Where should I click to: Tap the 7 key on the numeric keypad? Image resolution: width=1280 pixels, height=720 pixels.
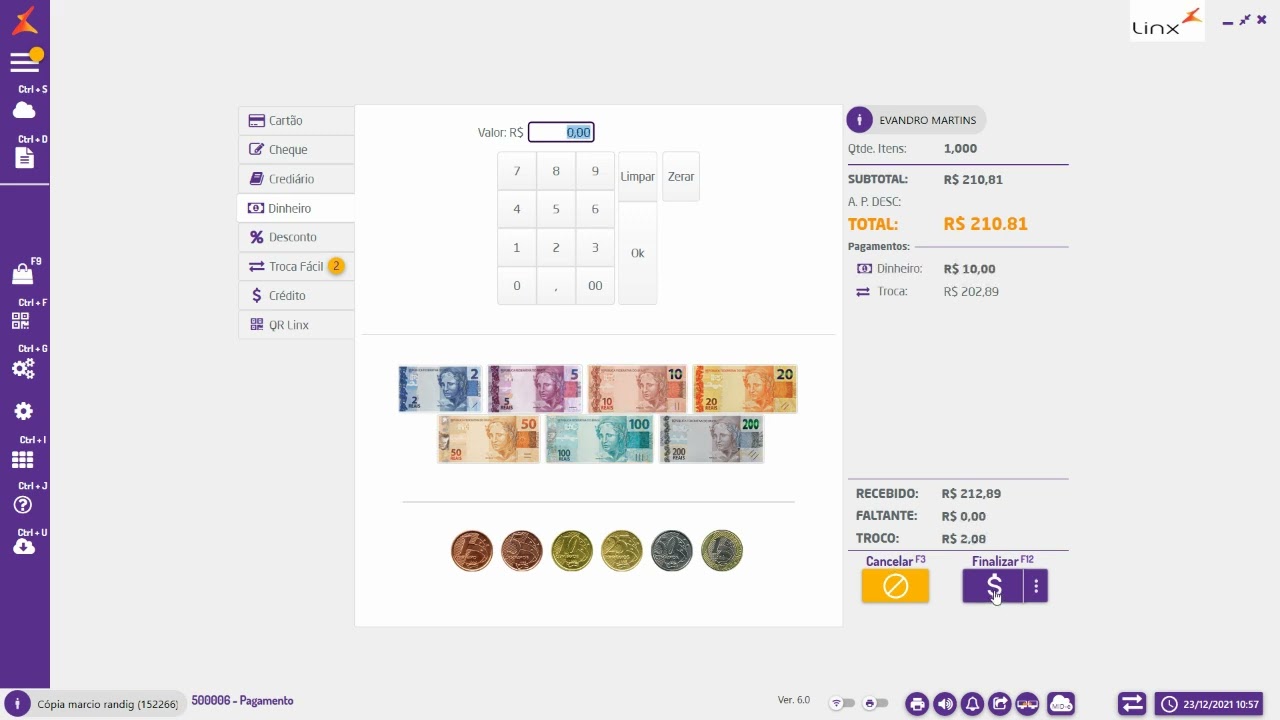[x=517, y=171]
